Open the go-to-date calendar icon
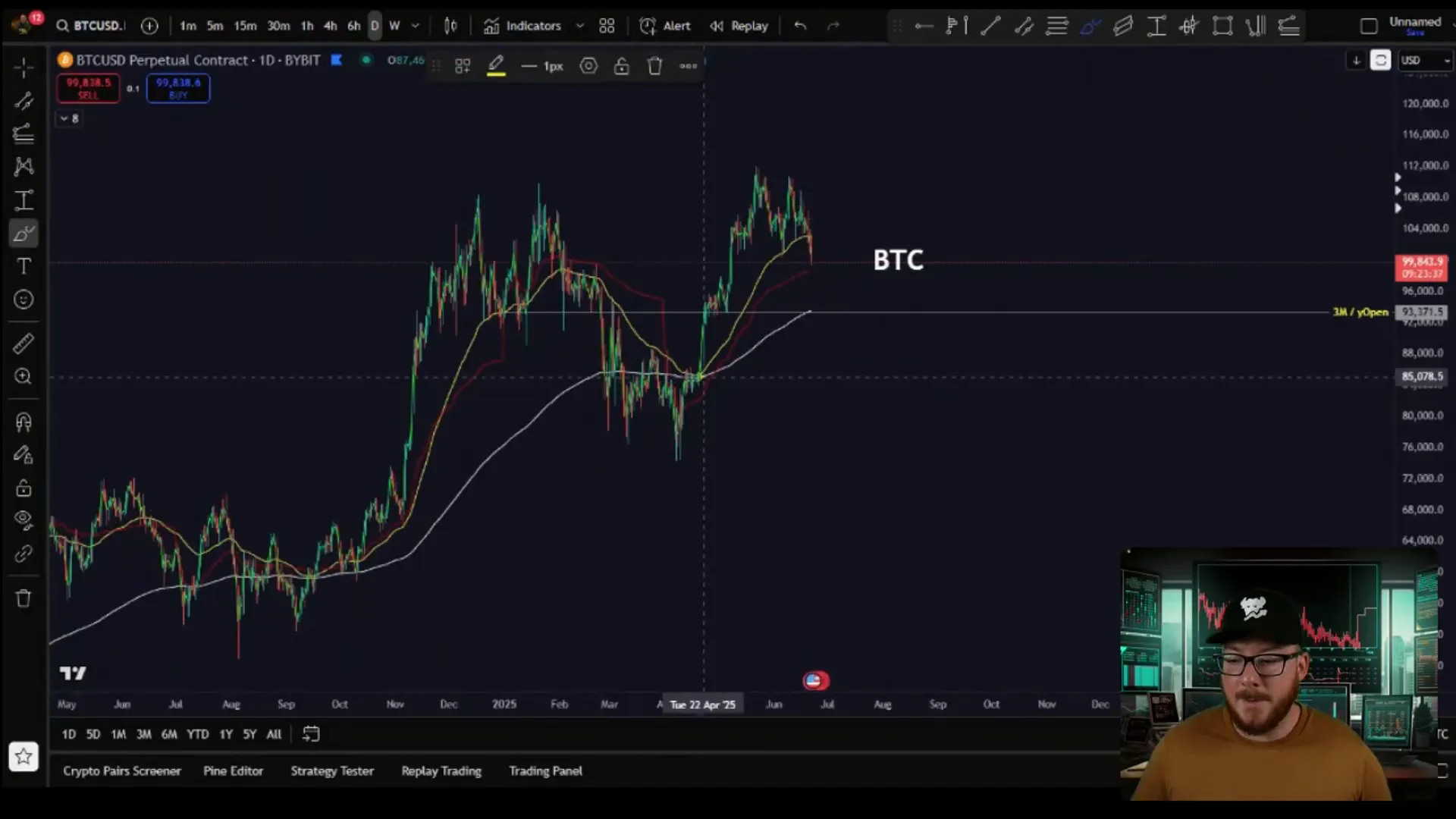The height and width of the screenshot is (819, 1456). [311, 733]
